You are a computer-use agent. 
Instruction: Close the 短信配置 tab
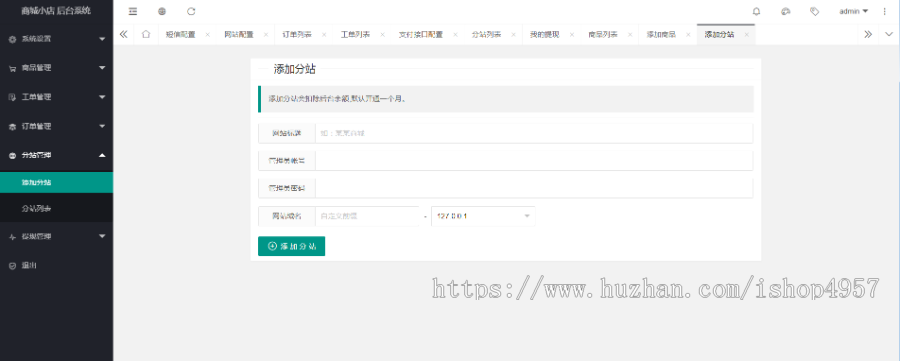207,34
